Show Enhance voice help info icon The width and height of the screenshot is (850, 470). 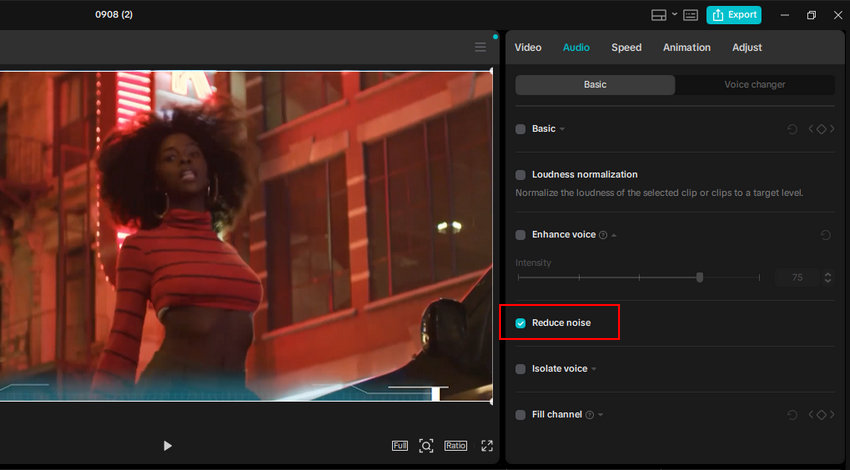coord(603,235)
